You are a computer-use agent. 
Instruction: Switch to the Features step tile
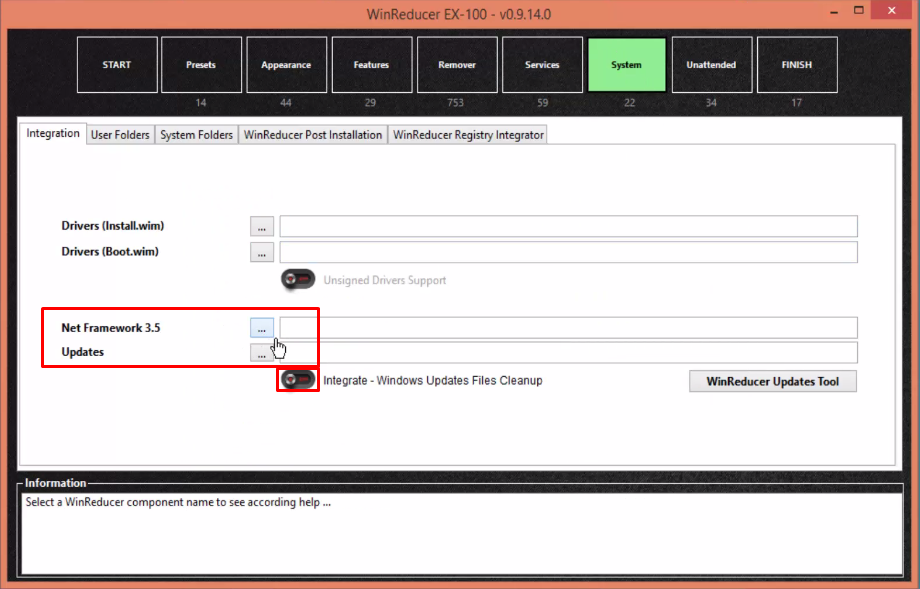(371, 65)
